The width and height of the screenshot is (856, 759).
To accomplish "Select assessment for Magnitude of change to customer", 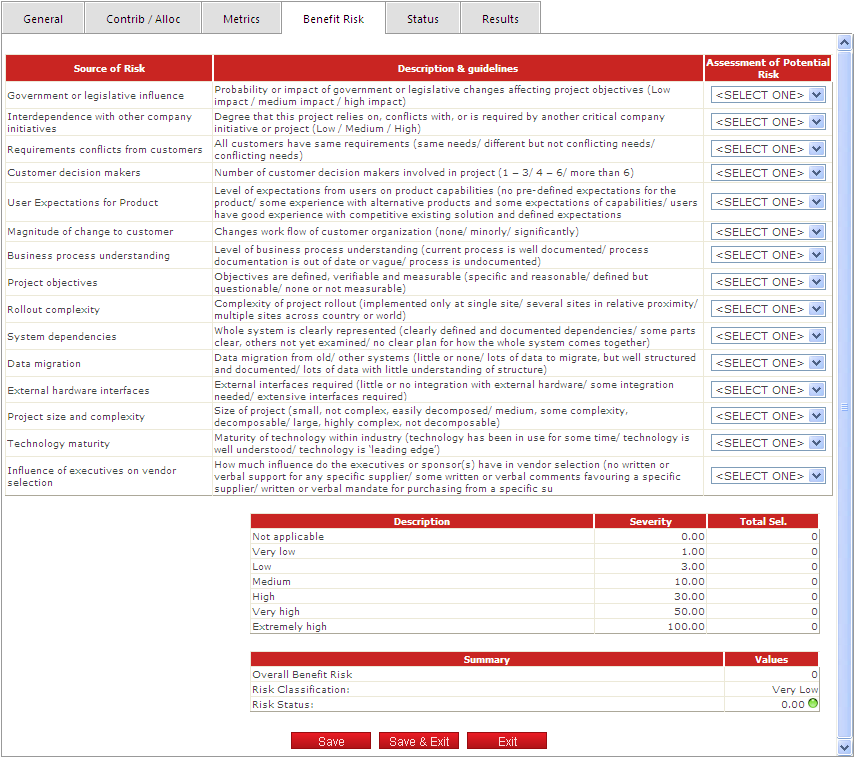I will point(767,232).
